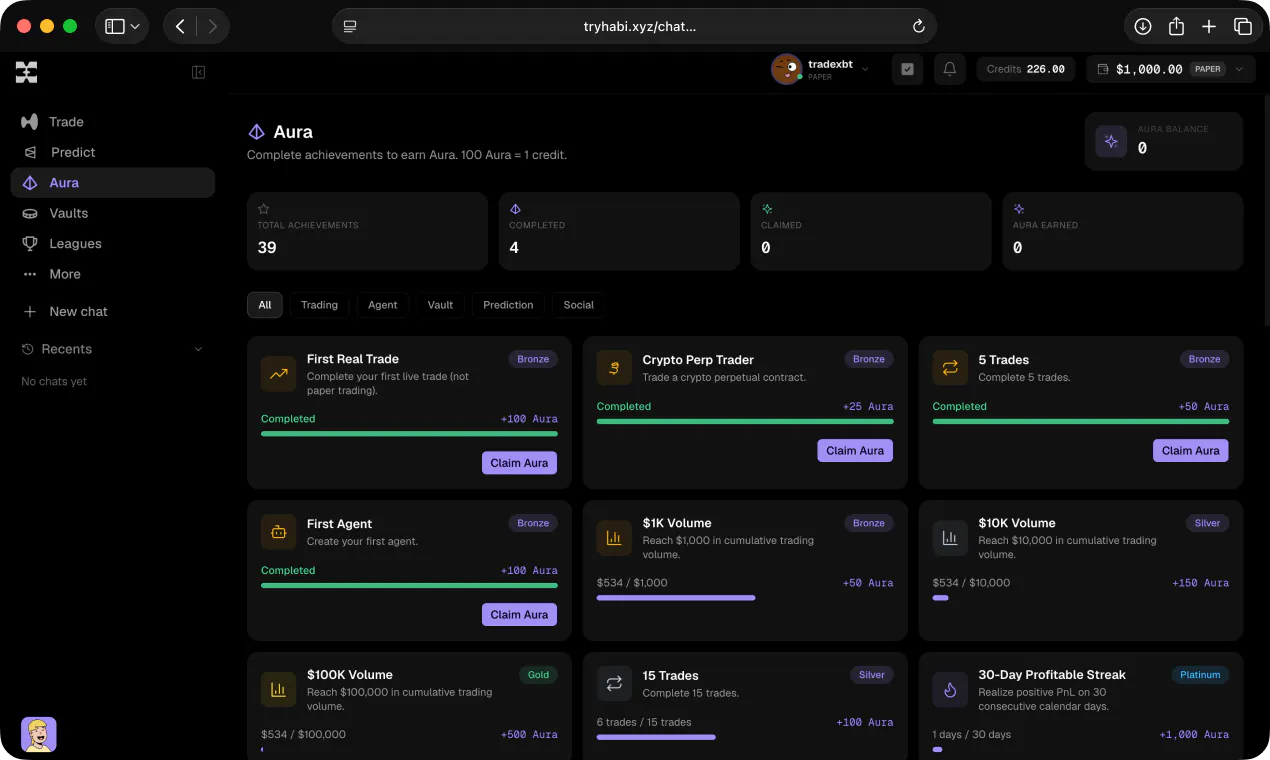
Task: Click the $1K Volume bar-chart icon
Action: point(614,538)
